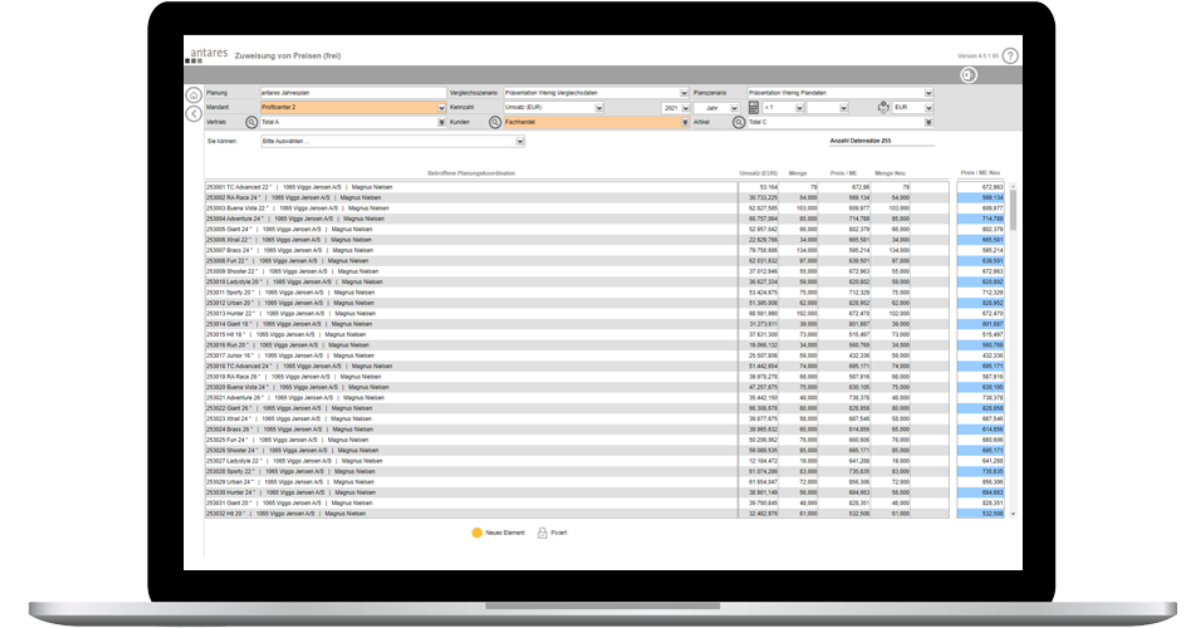Click the exit/logout icon in gray bar
This screenshot has height=628, width=1200.
click(968, 75)
